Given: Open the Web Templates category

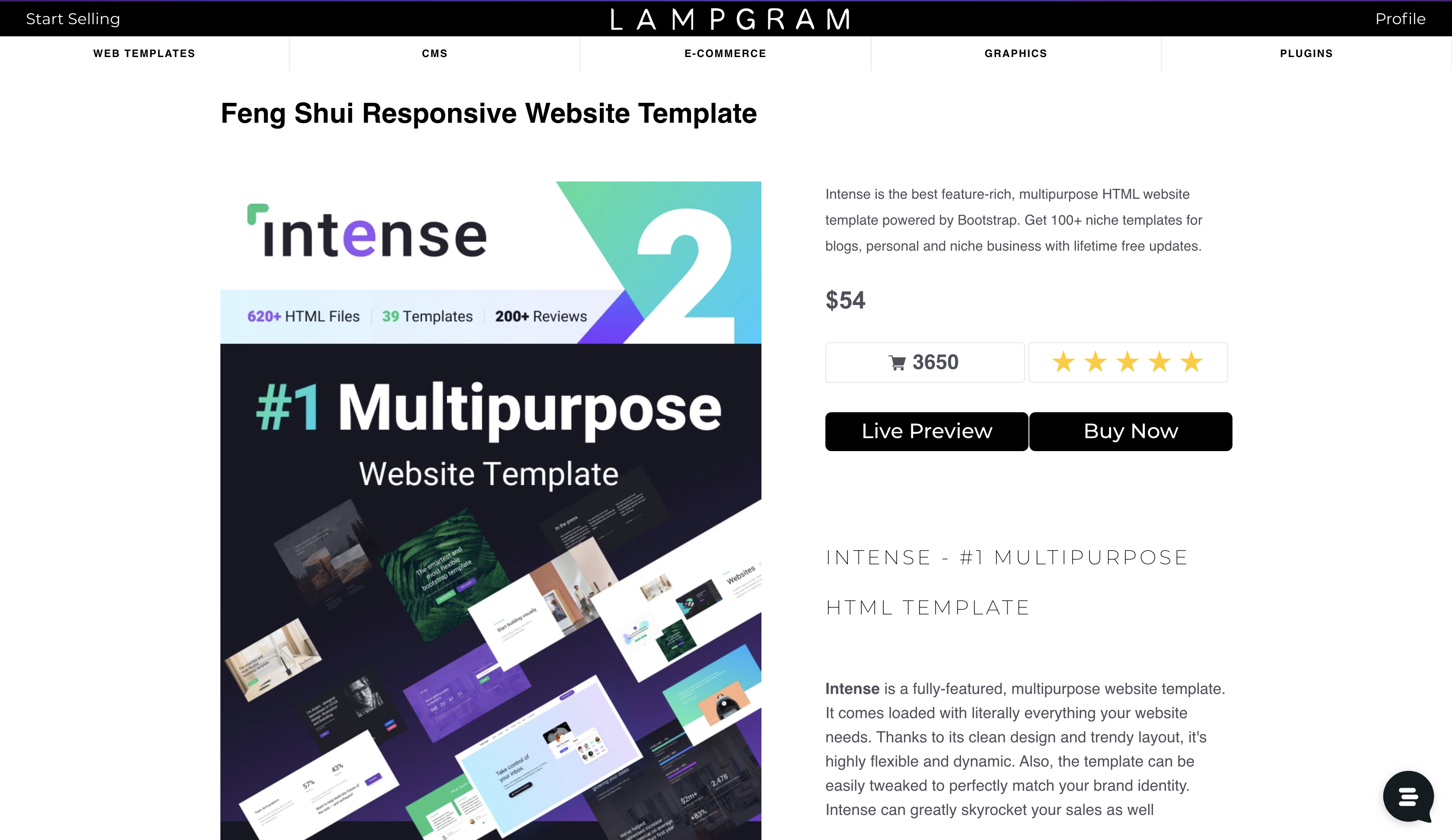Looking at the screenshot, I should tap(144, 54).
